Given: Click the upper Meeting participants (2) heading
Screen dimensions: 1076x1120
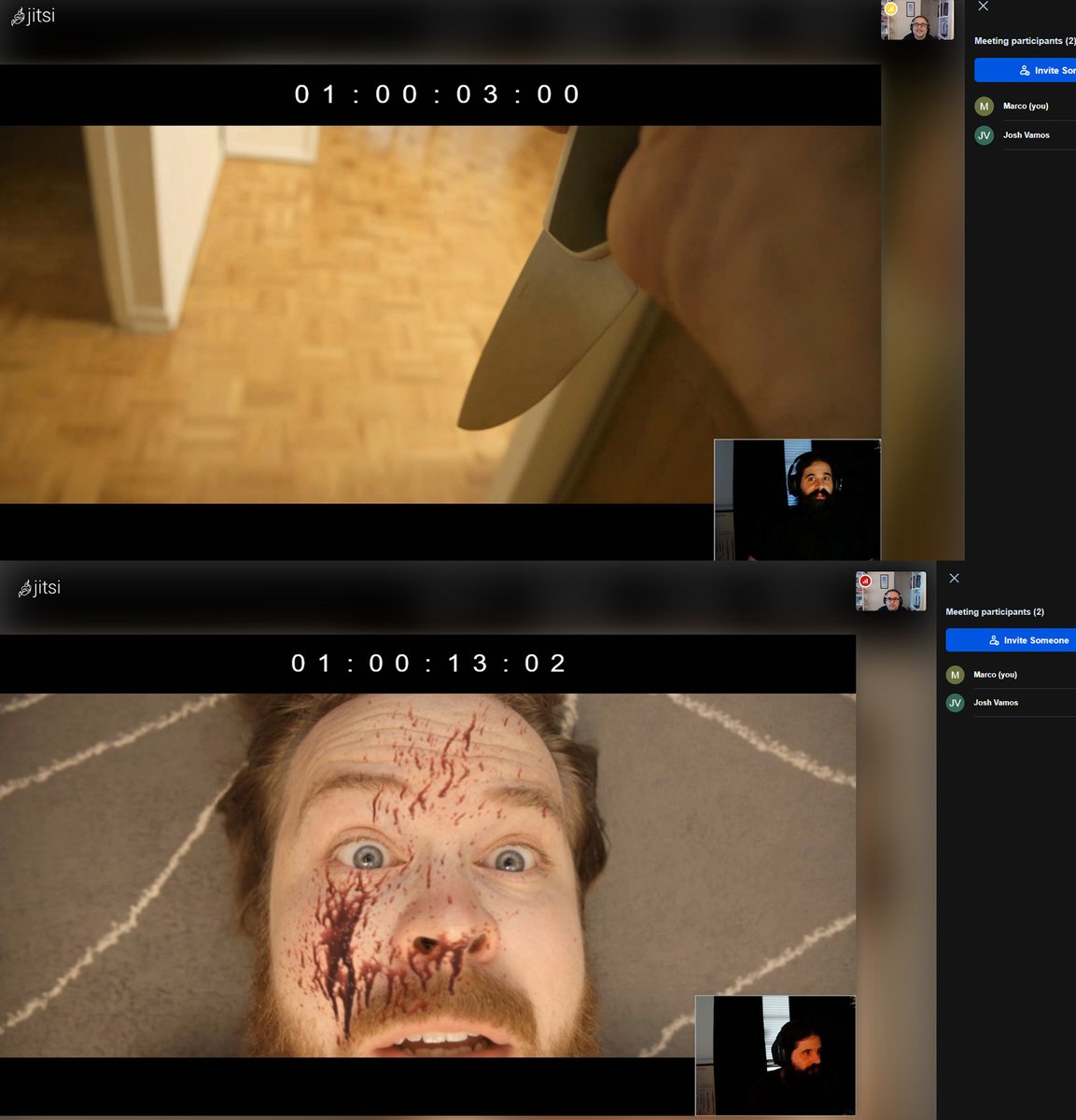Looking at the screenshot, I should click(1025, 41).
